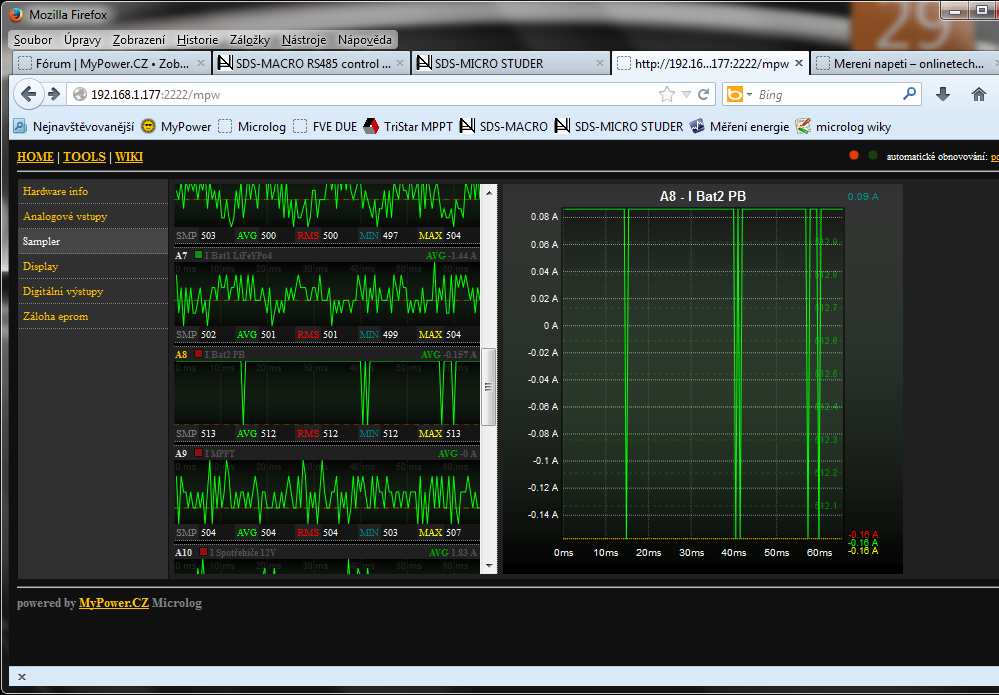This screenshot has width=999, height=695.
Task: Click the red auto-refresh indicator dot
Action: (x=854, y=155)
